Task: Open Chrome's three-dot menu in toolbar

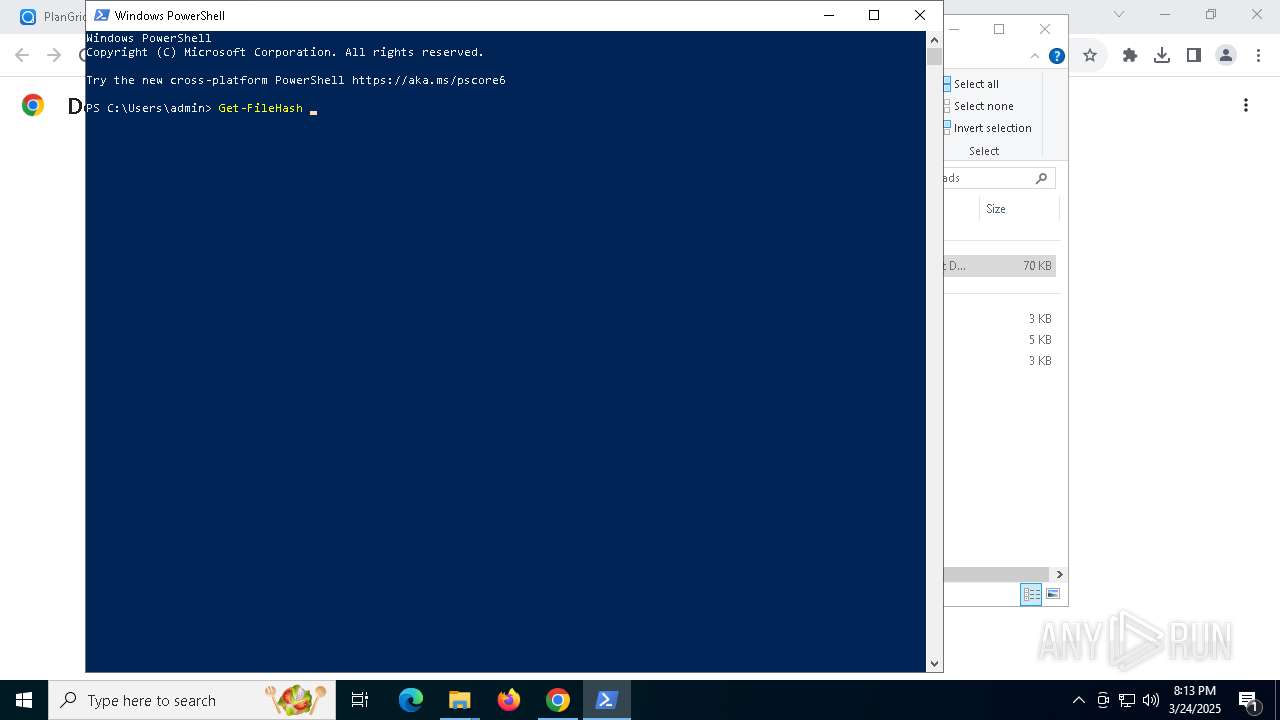Action: (x=1257, y=55)
